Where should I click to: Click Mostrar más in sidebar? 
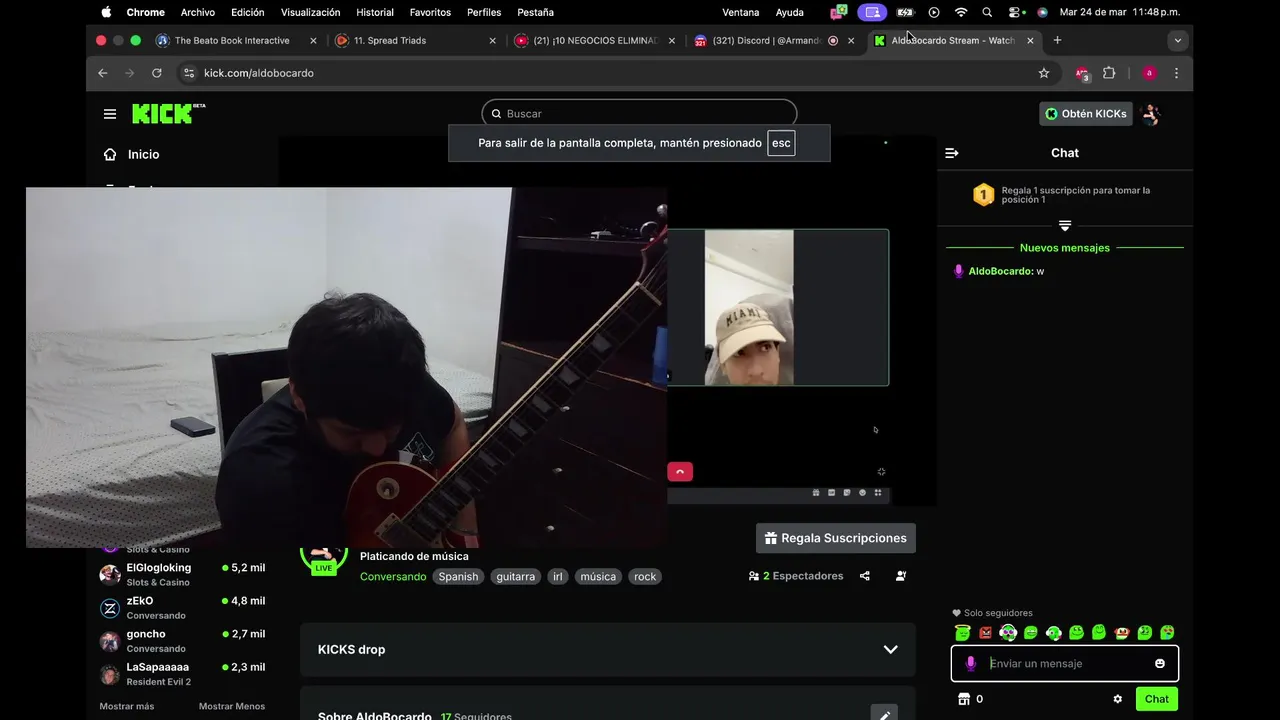coord(127,706)
